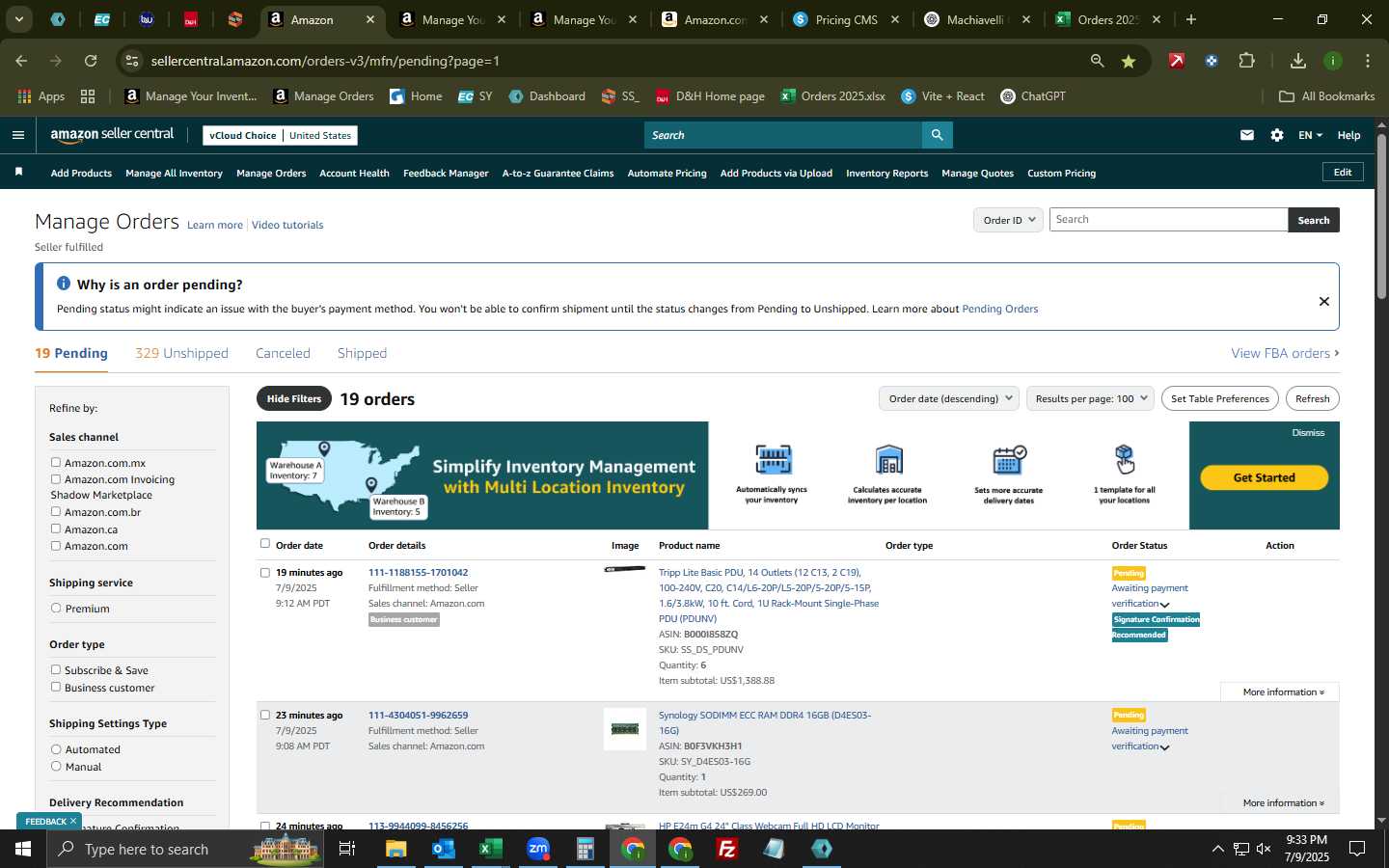1389x868 pixels.
Task: Click the Get Started button in banner
Action: [x=1264, y=477]
